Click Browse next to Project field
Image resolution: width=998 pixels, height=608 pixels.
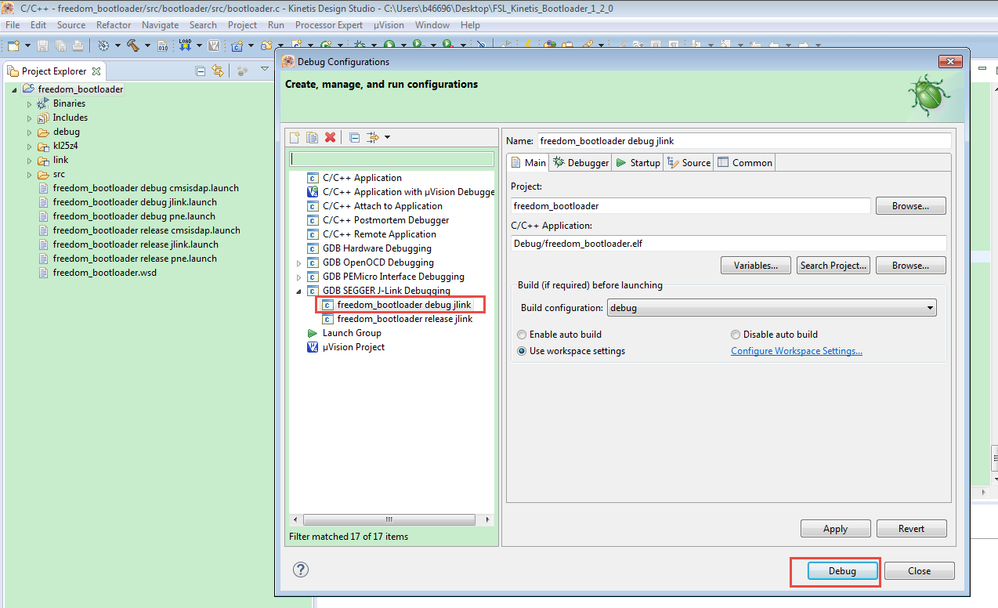click(x=910, y=206)
